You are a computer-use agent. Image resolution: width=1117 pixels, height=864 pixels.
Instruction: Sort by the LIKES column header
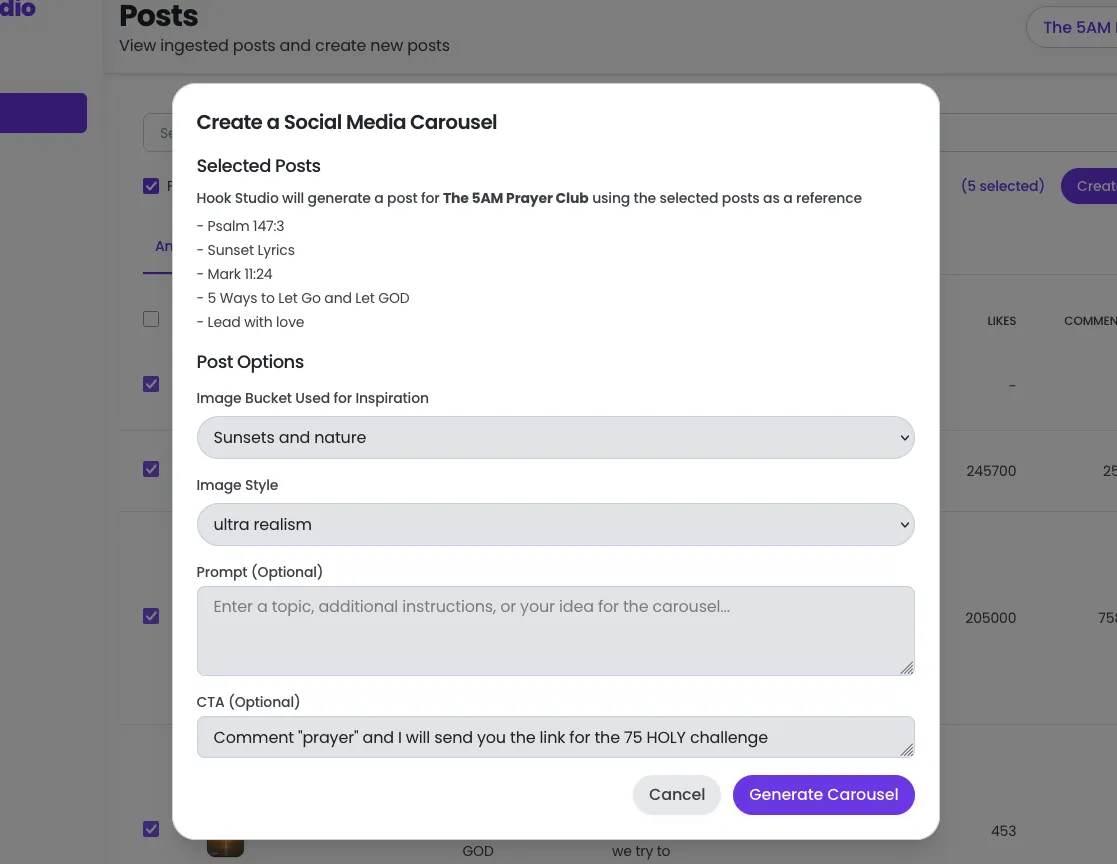(x=1001, y=321)
